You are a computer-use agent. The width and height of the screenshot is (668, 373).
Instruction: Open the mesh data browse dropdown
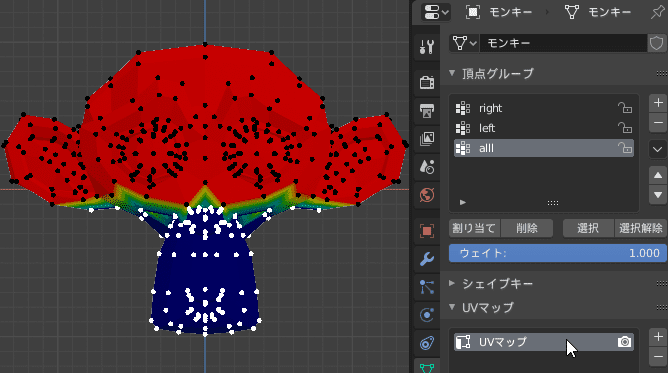464,43
